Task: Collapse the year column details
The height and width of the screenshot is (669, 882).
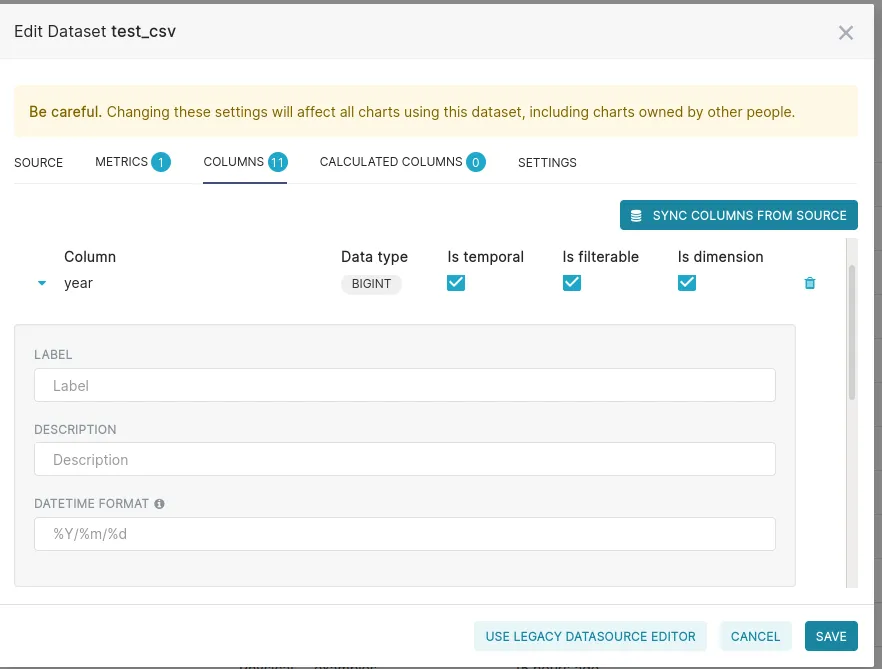Action: [42, 283]
